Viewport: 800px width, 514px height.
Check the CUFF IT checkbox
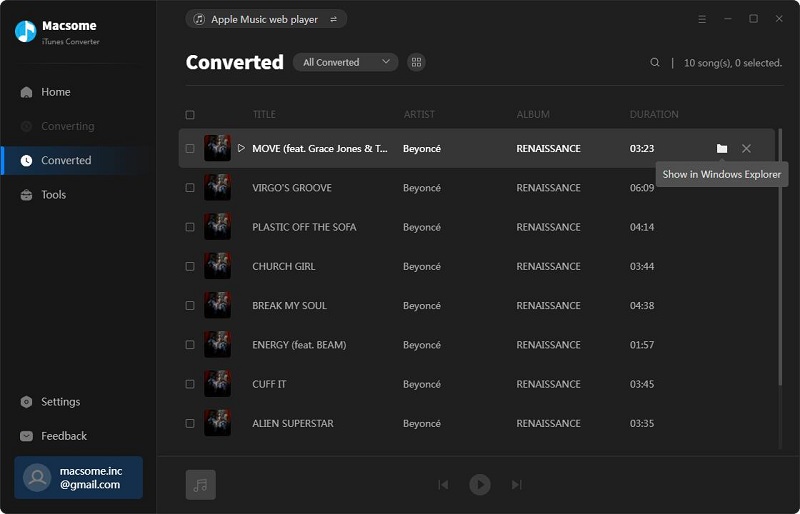tap(190, 384)
